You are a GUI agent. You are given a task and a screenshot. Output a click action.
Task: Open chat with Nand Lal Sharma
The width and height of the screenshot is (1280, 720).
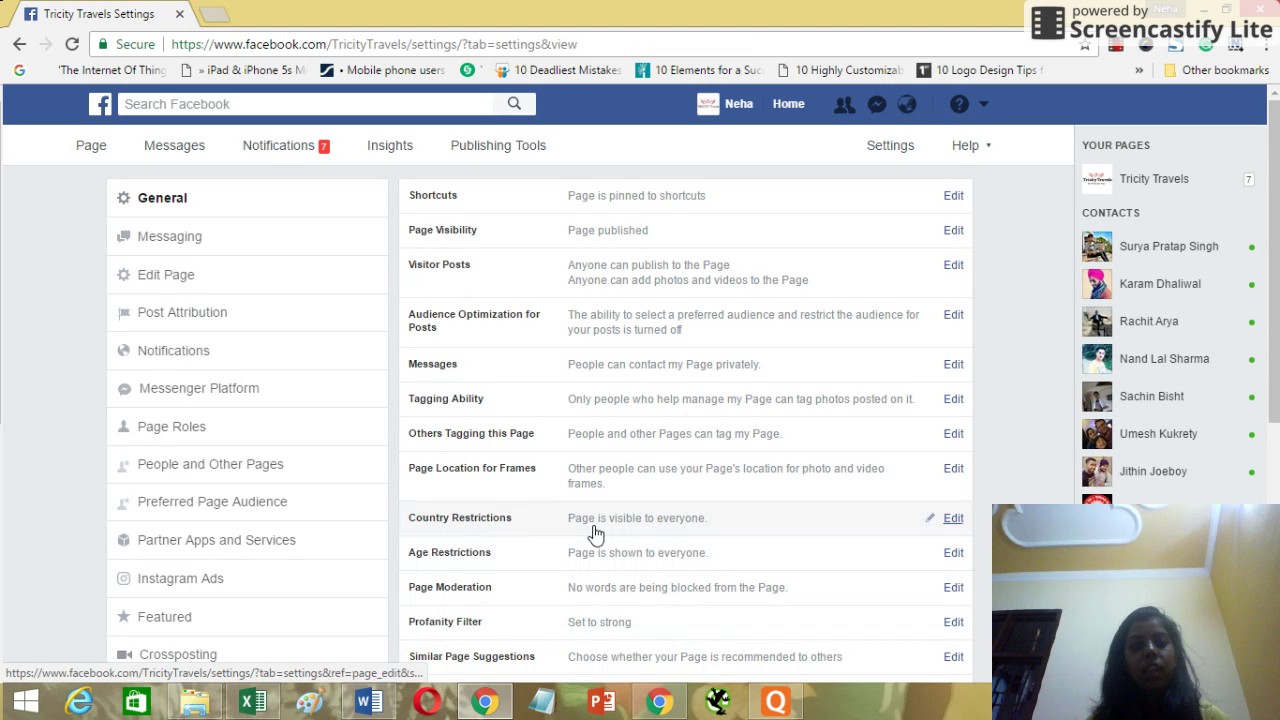coord(1168,359)
